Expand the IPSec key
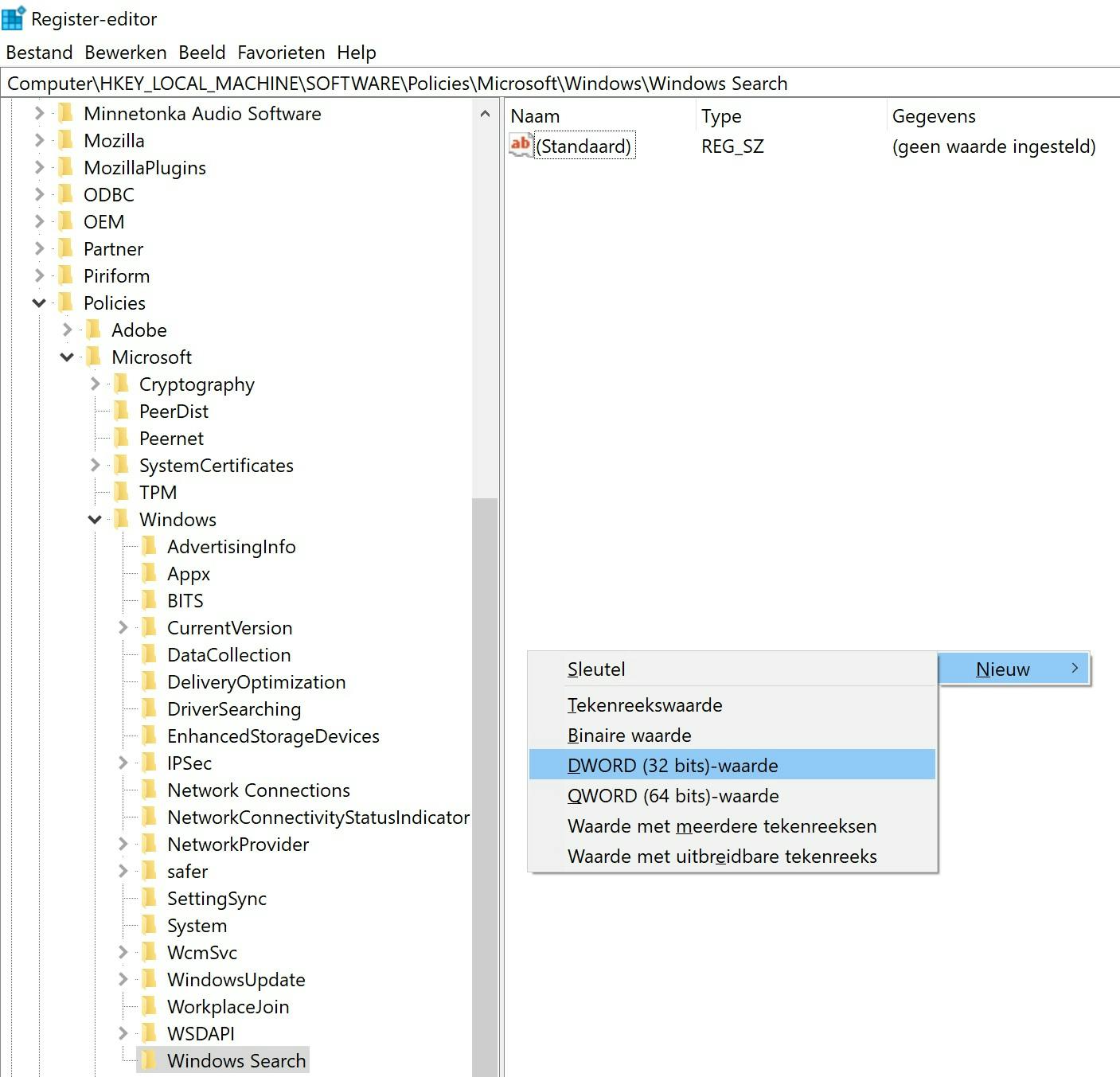The height and width of the screenshot is (1077, 1120). coord(123,763)
